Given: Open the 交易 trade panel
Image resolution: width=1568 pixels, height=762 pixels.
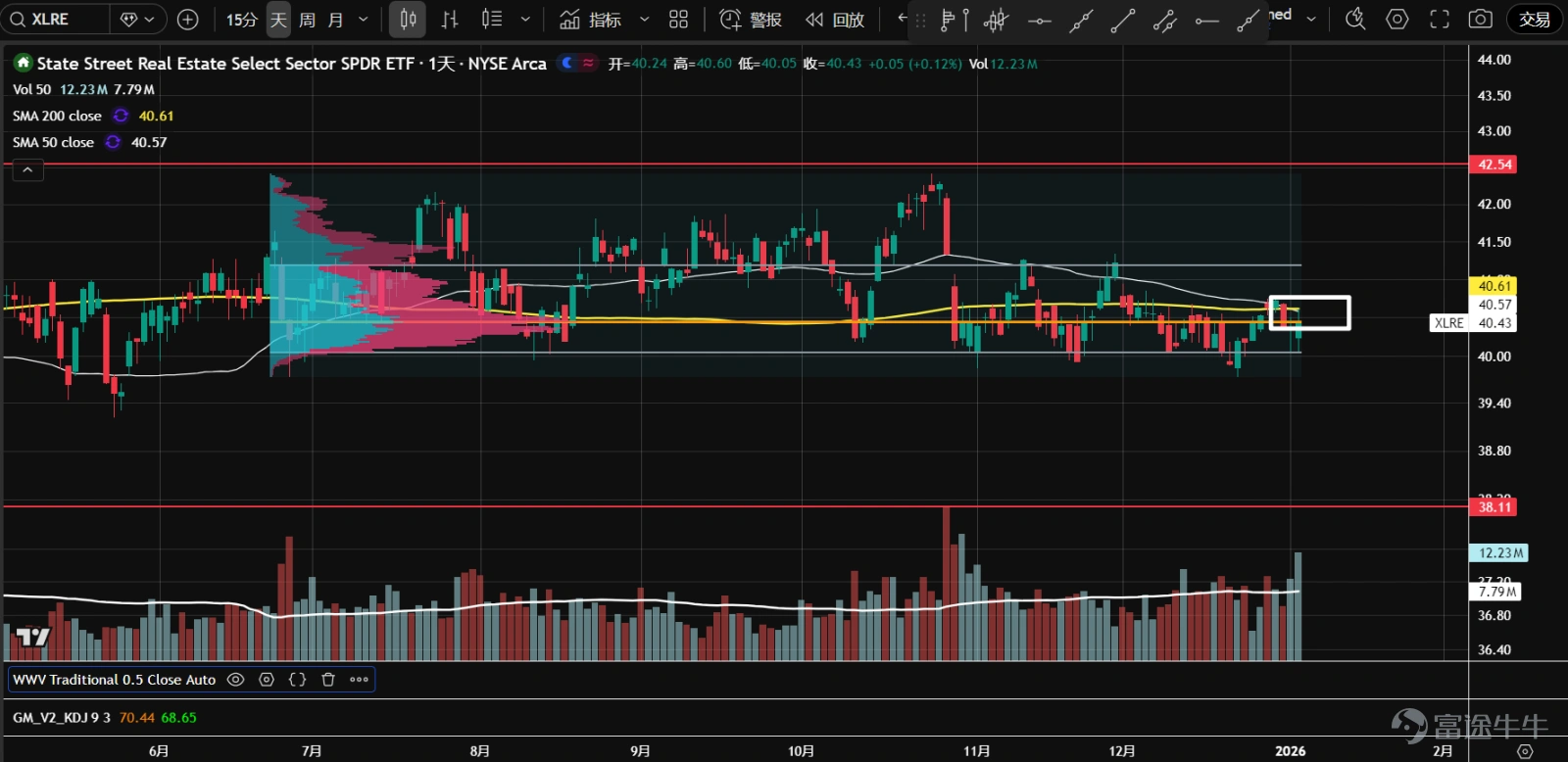Looking at the screenshot, I should coord(1534,19).
